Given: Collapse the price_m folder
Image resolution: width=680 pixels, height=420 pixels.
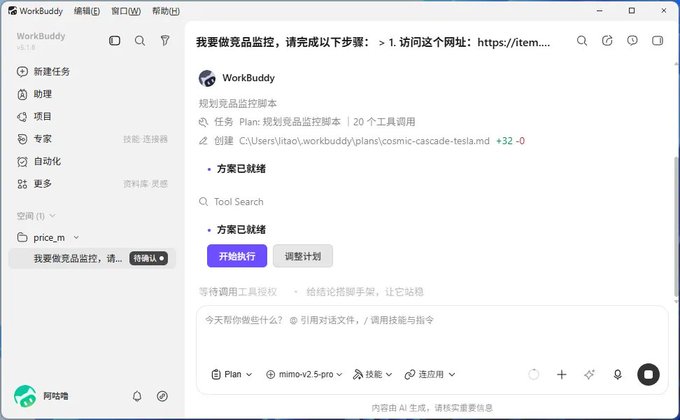Looking at the screenshot, I should (x=76, y=237).
